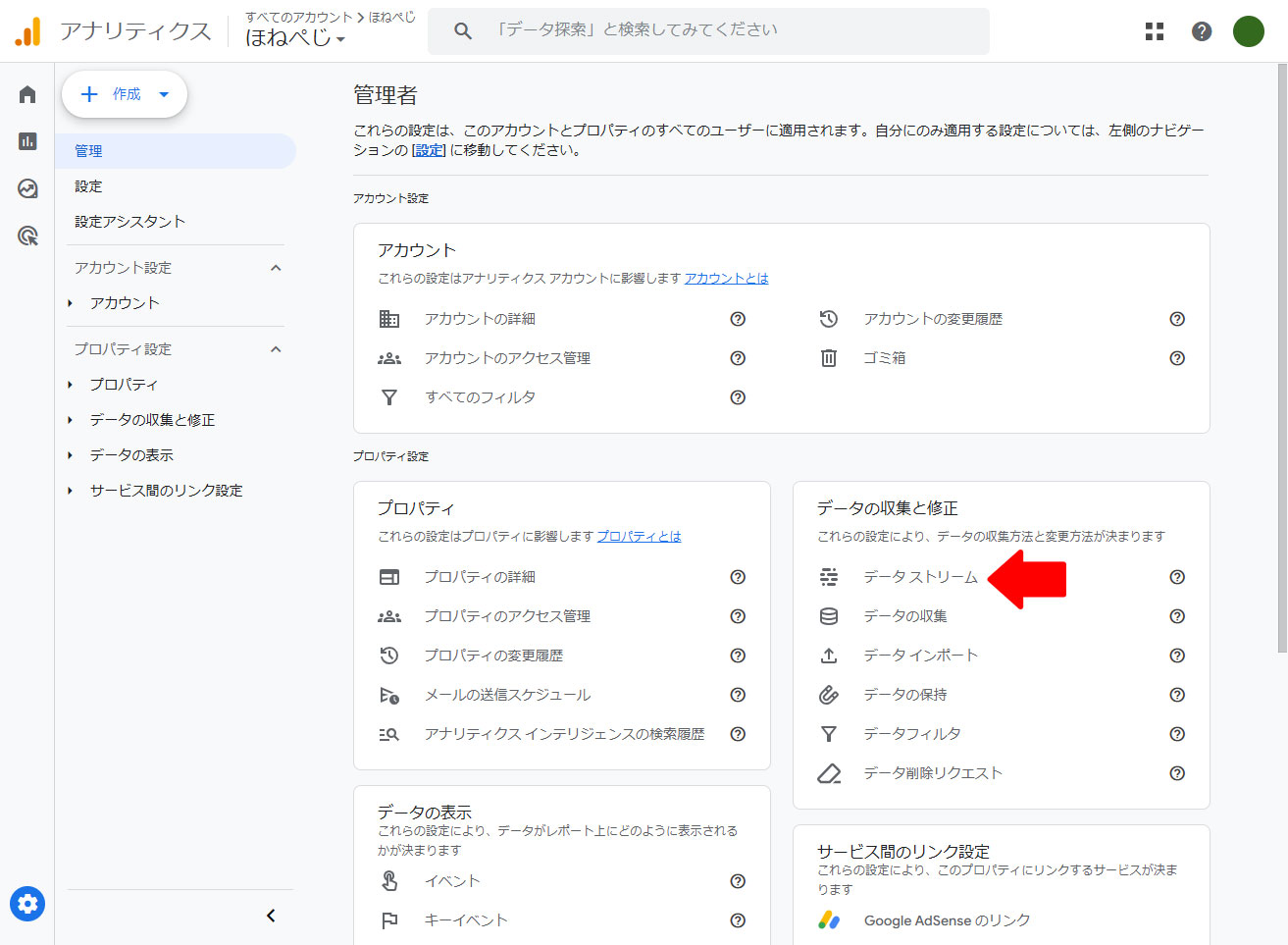Click help icon for アカウントの詳細
This screenshot has width=1288, height=945.
coord(738,319)
